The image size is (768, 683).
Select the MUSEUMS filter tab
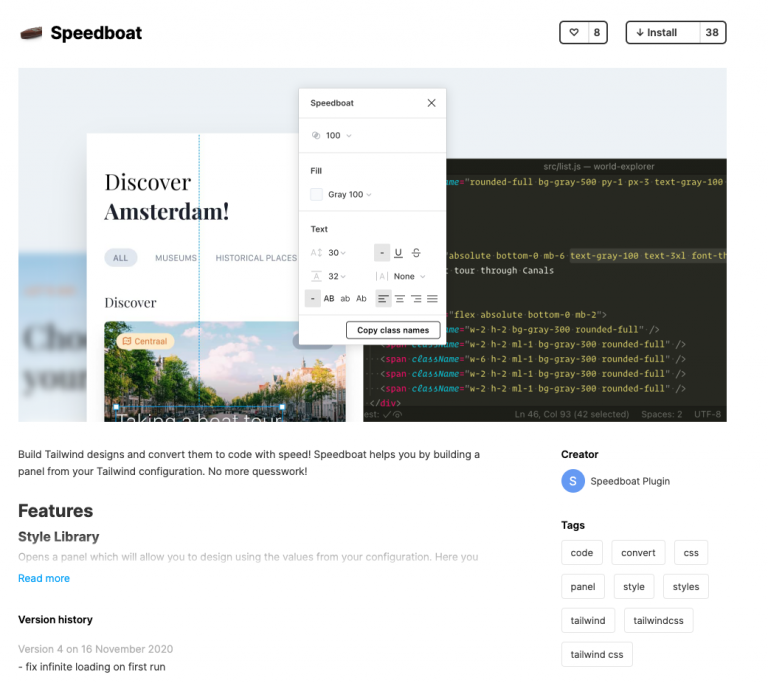tap(176, 258)
